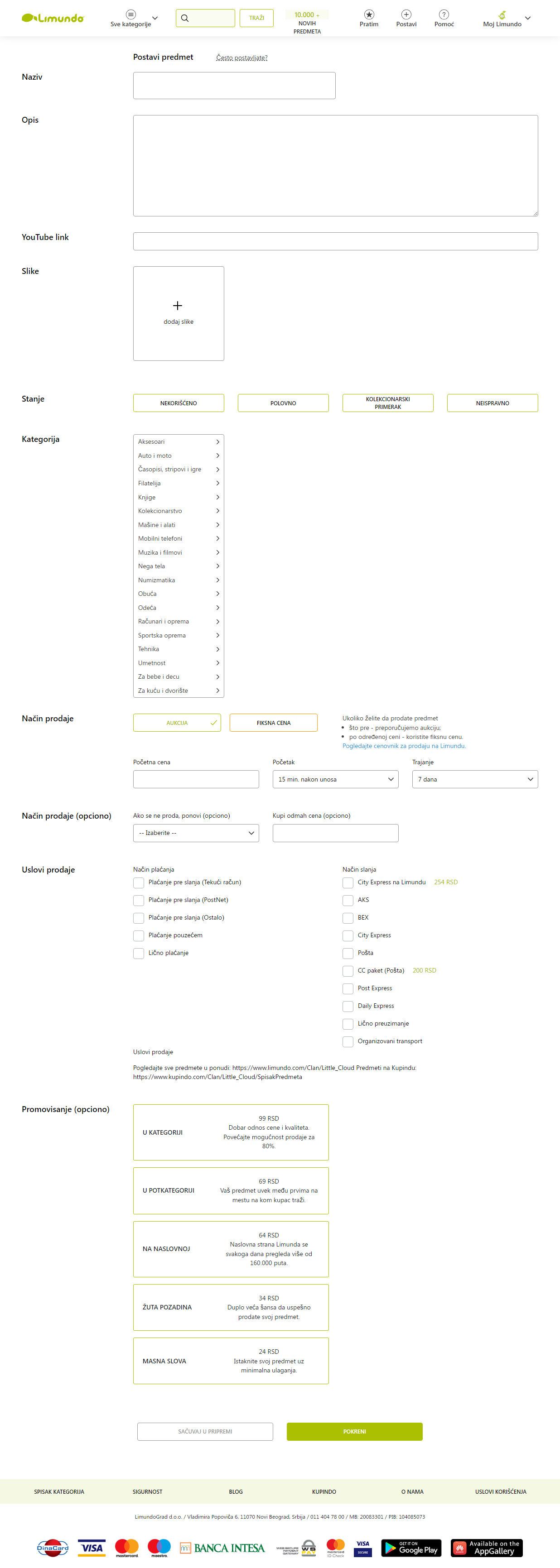
Task: Click the dodaj slike plus icon
Action: pyautogui.click(x=177, y=306)
